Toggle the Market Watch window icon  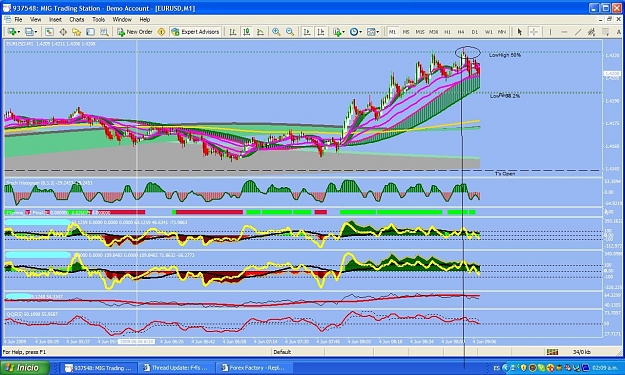(49, 32)
